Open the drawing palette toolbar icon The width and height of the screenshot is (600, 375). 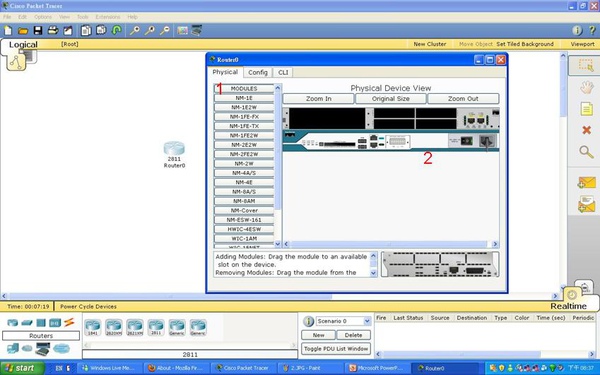pos(183,31)
